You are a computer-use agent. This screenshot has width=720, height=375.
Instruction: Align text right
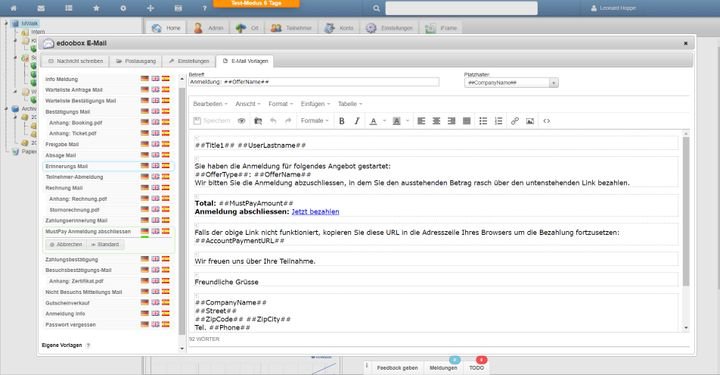[451, 121]
